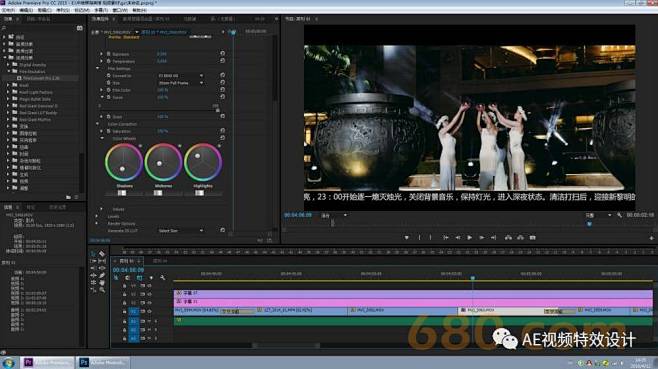Step forward one frame in Program monitor
Image resolution: width=658 pixels, height=369 pixels.
point(482,238)
